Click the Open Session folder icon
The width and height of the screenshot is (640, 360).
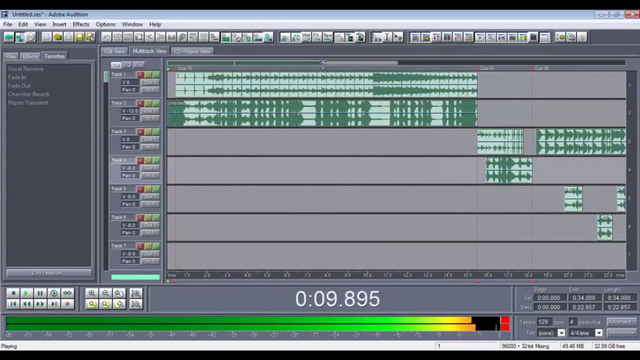pos(58,38)
